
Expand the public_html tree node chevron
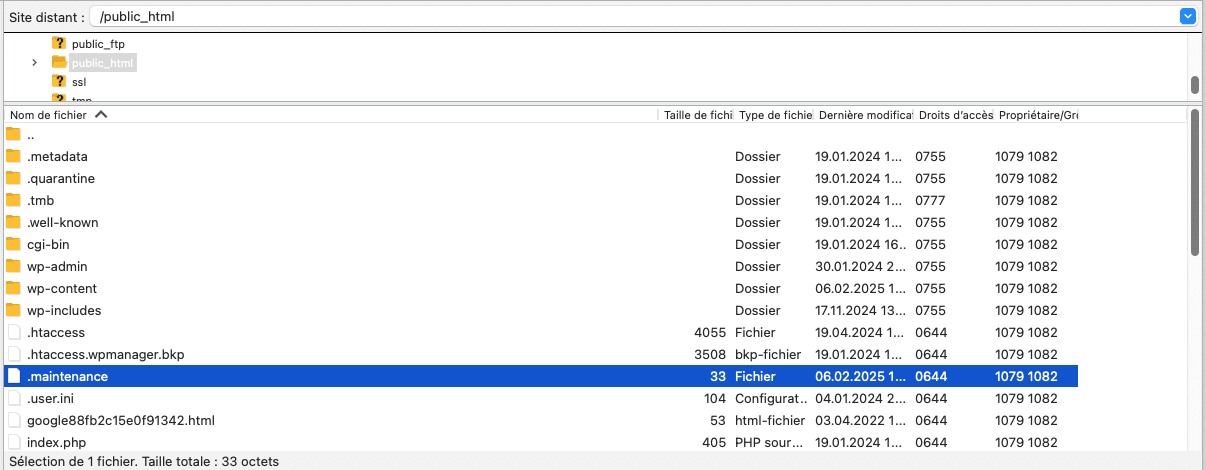[35, 62]
